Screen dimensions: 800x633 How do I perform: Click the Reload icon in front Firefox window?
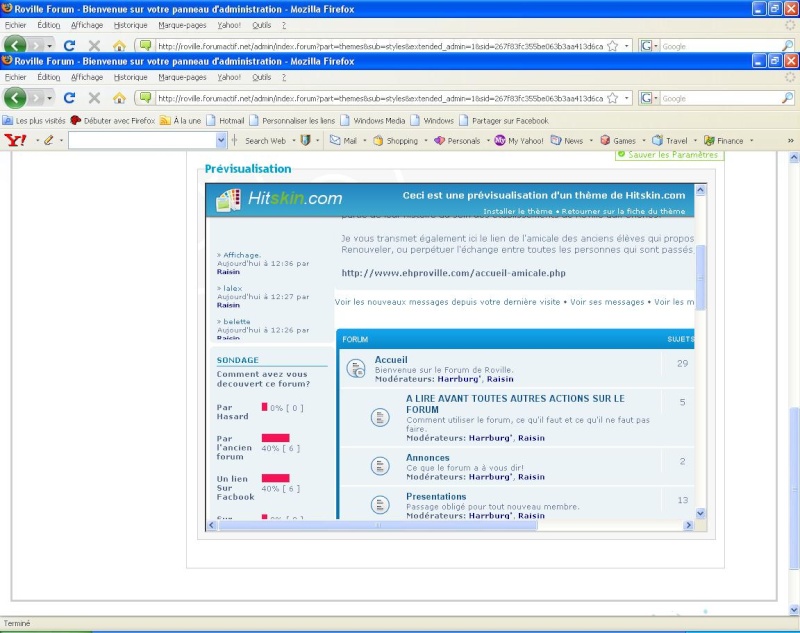pos(69,98)
